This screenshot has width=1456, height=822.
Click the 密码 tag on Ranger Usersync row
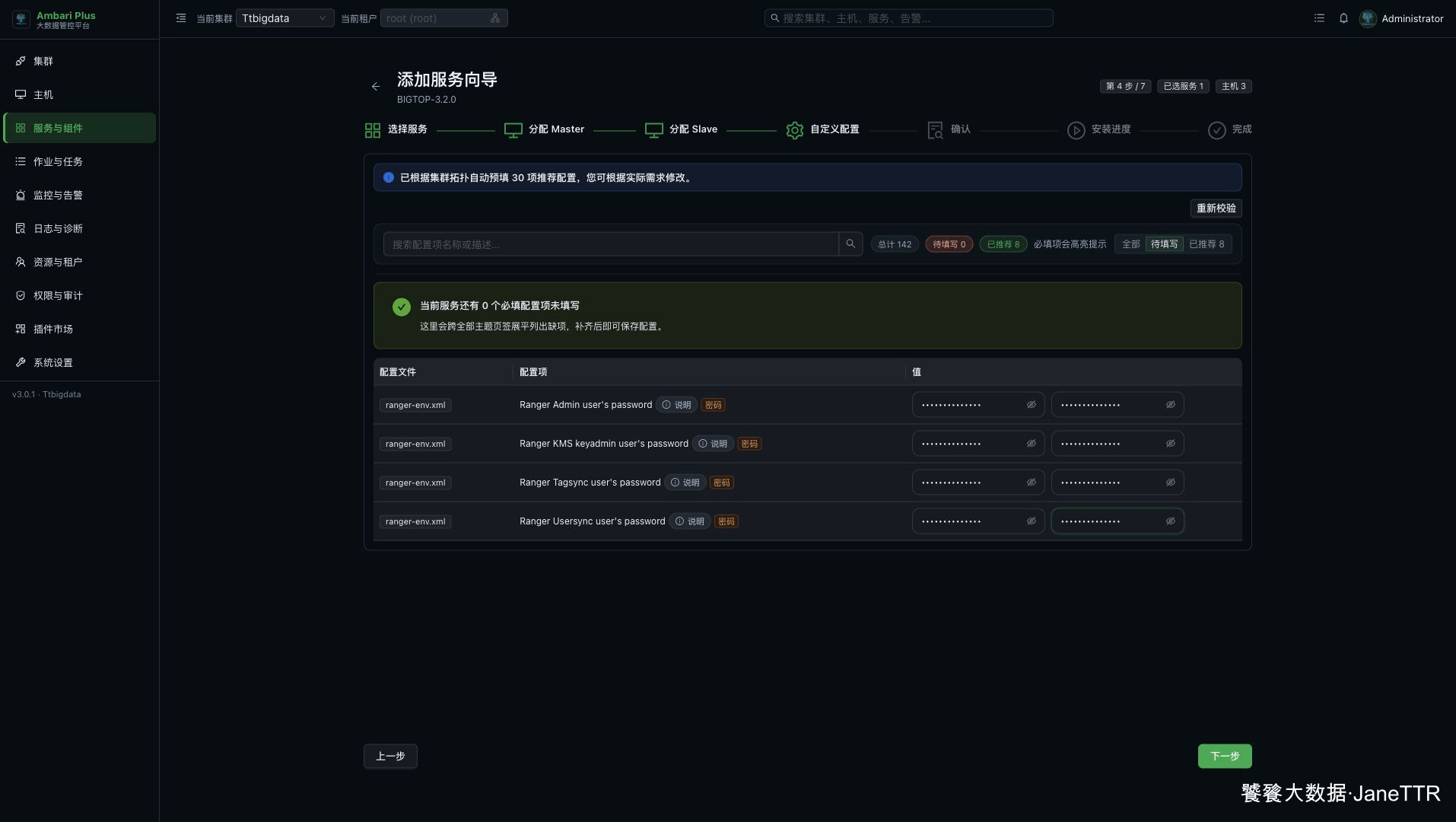click(x=726, y=521)
